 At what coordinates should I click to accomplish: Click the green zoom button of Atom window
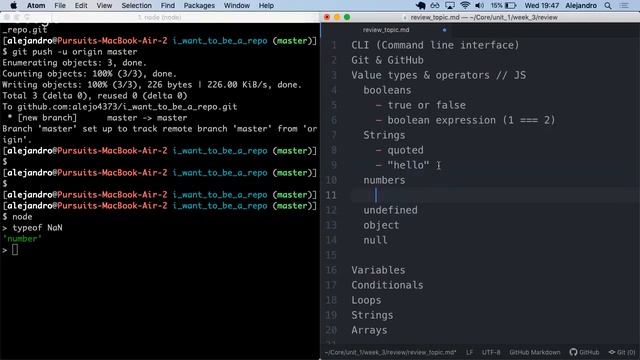[347, 17]
